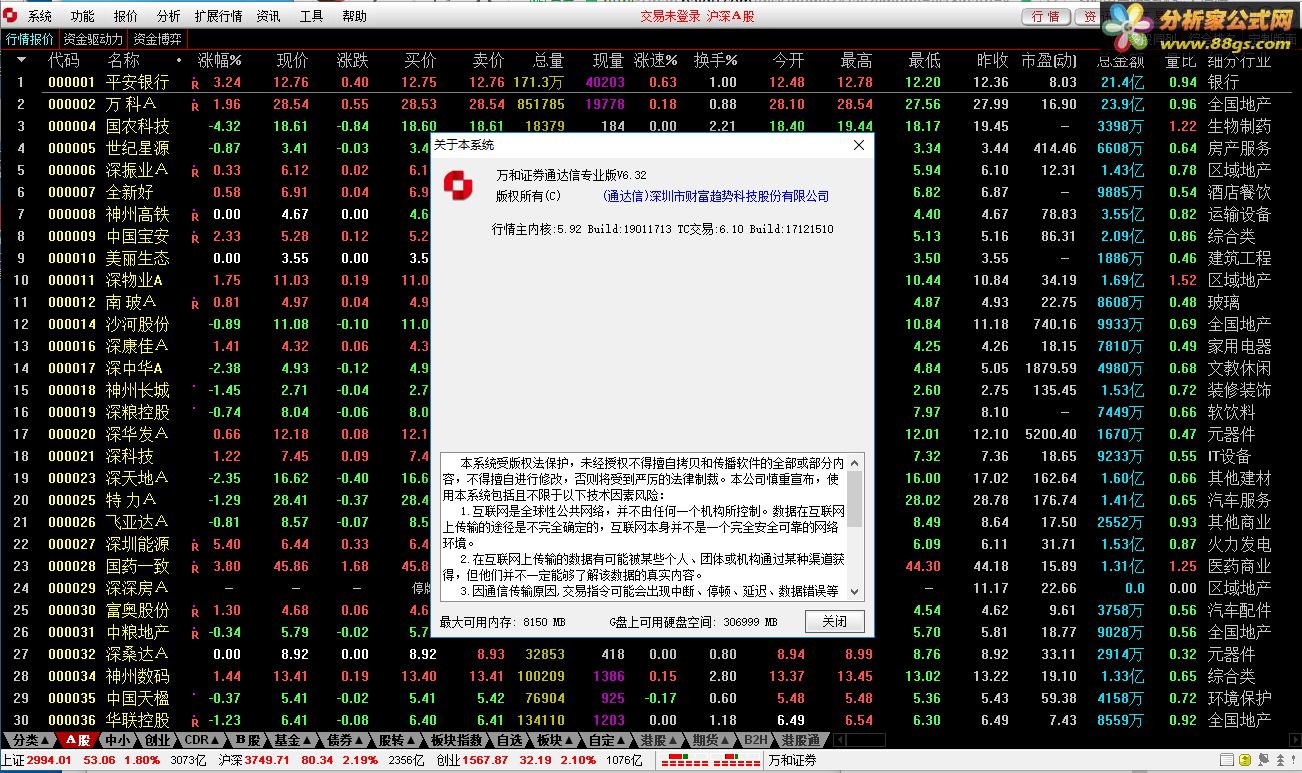Select the B股 bottom tab

(248, 740)
